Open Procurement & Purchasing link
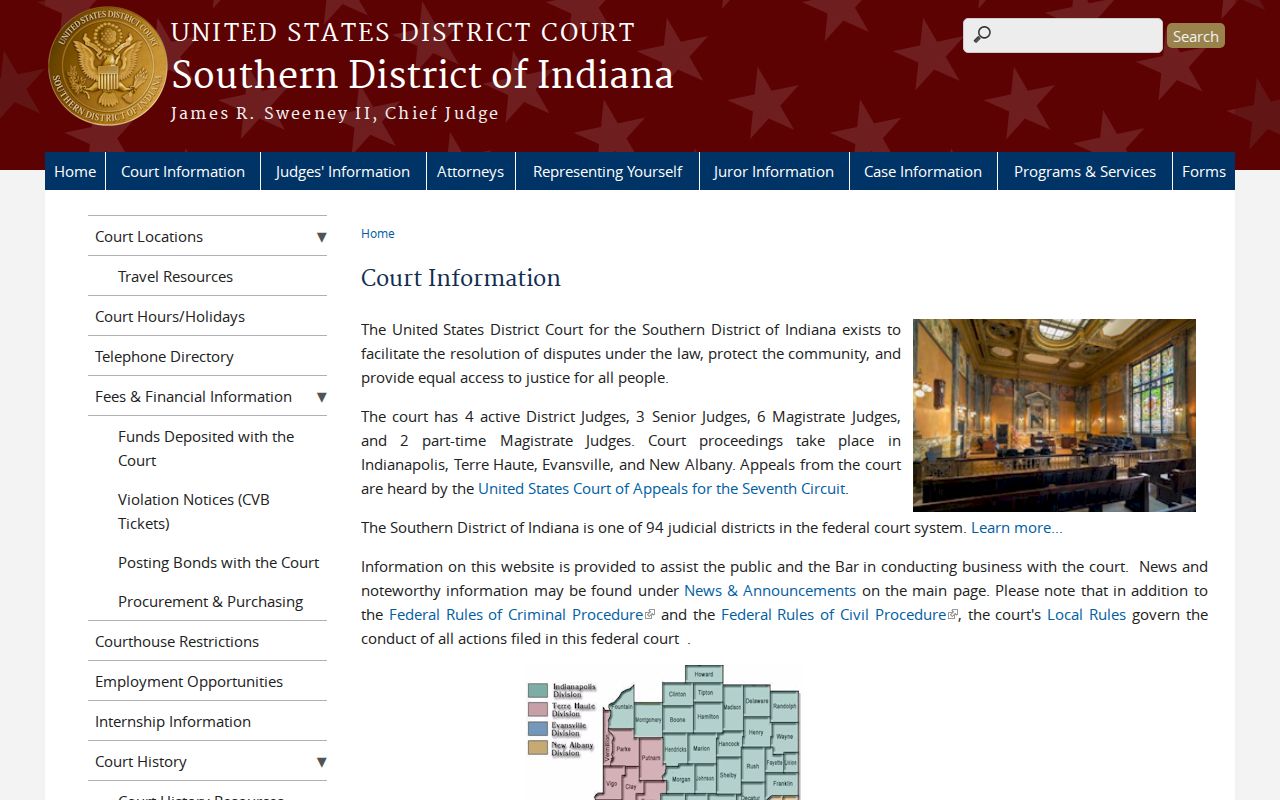This screenshot has height=800, width=1280. point(210,601)
